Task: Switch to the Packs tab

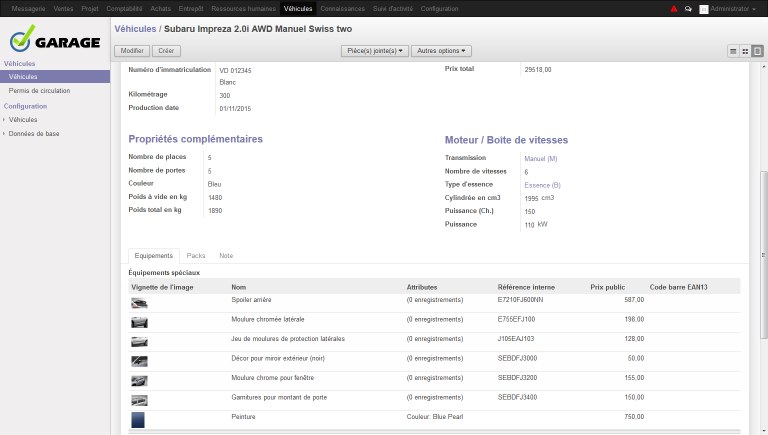Action: [196, 256]
